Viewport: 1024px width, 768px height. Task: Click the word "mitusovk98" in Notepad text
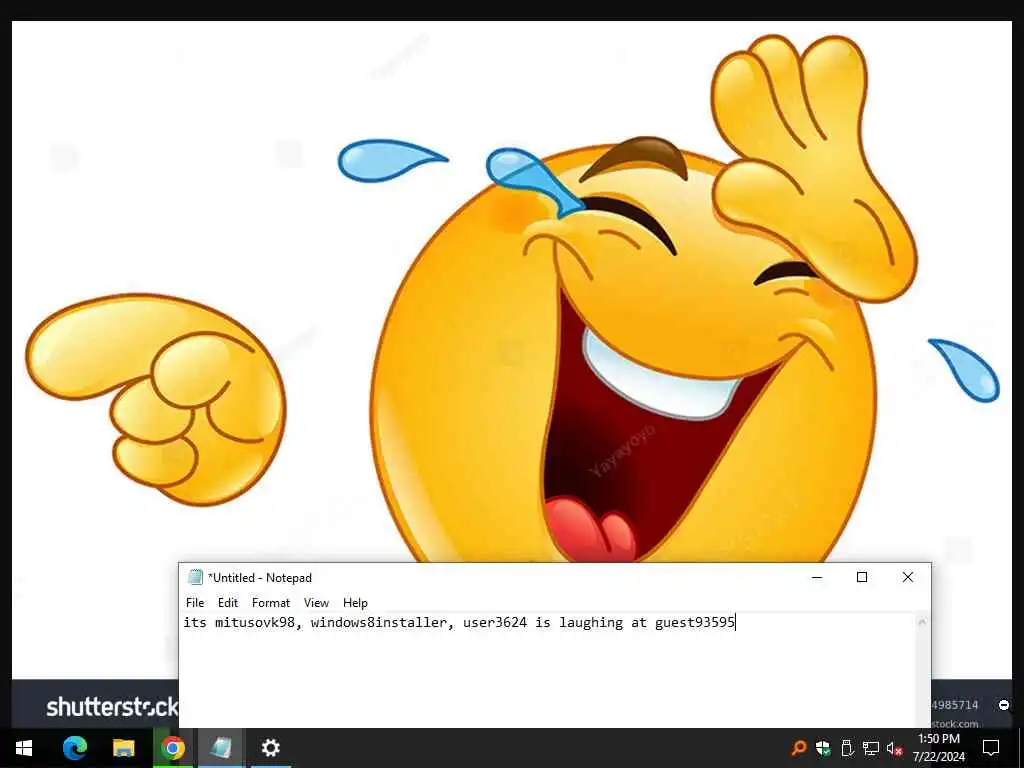[x=255, y=622]
